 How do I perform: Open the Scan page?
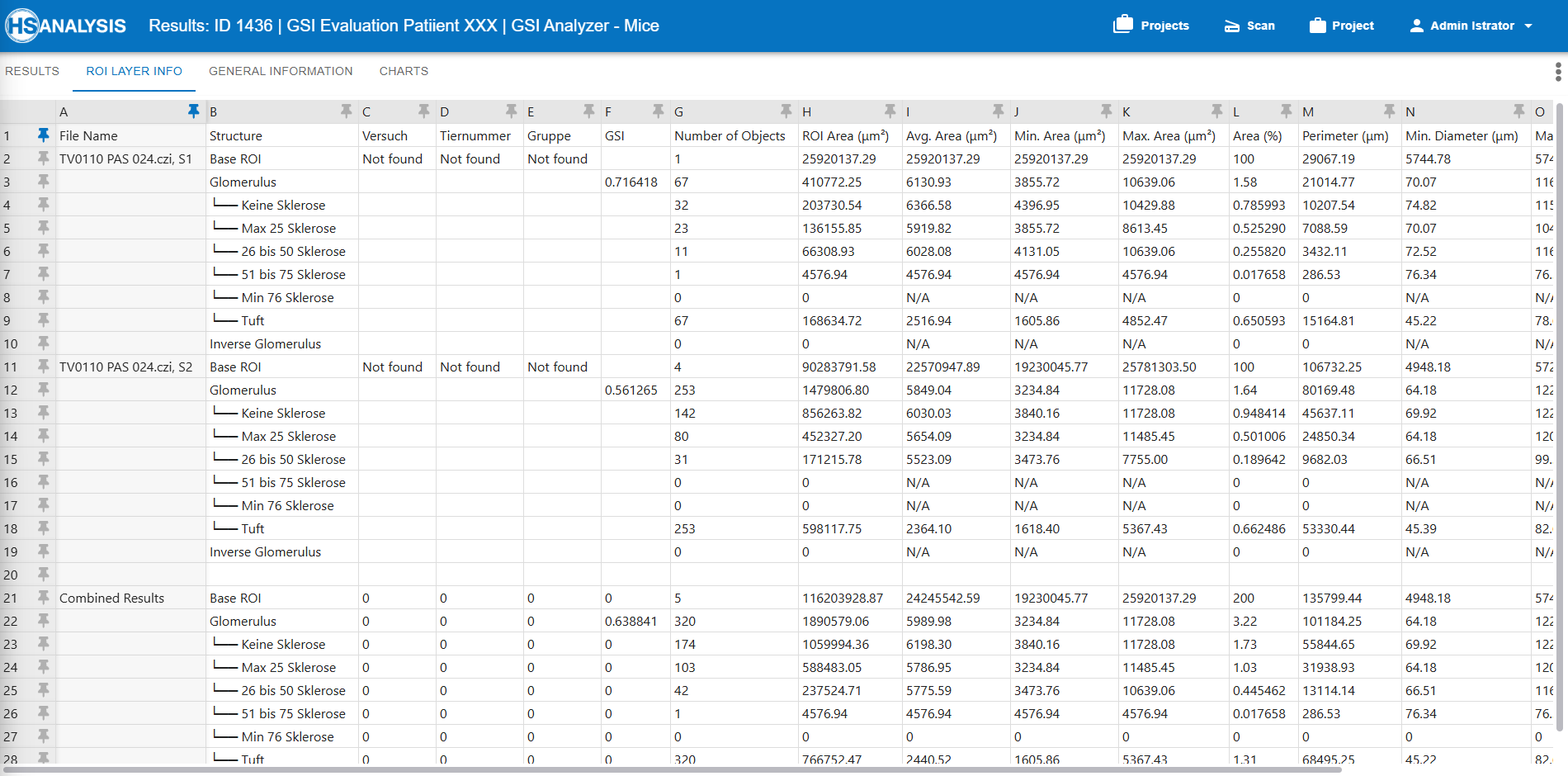click(1249, 26)
